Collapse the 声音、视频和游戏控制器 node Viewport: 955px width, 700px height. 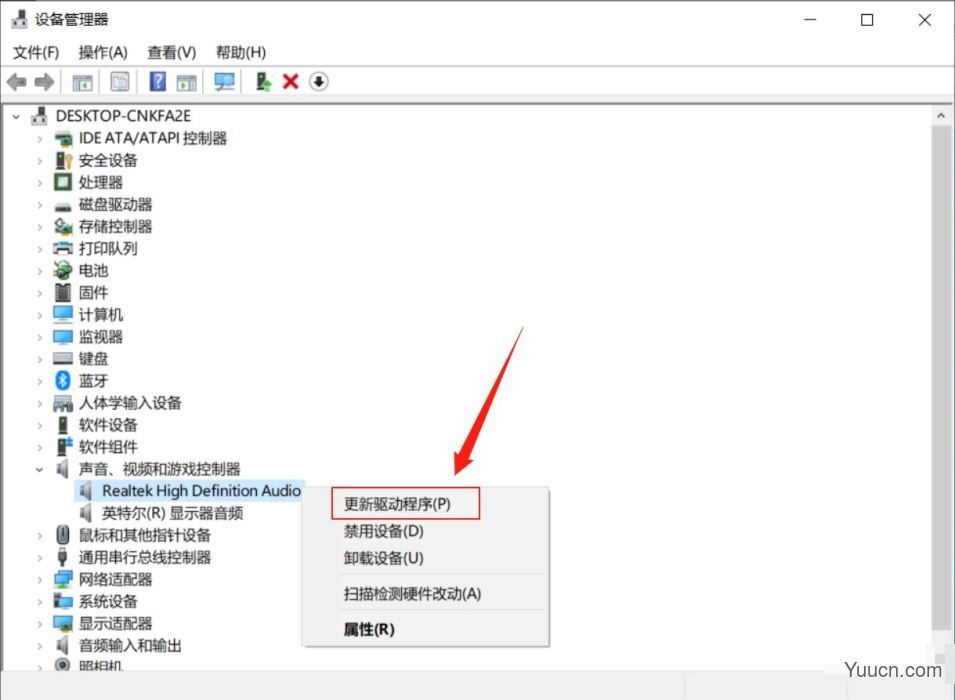[x=40, y=469]
